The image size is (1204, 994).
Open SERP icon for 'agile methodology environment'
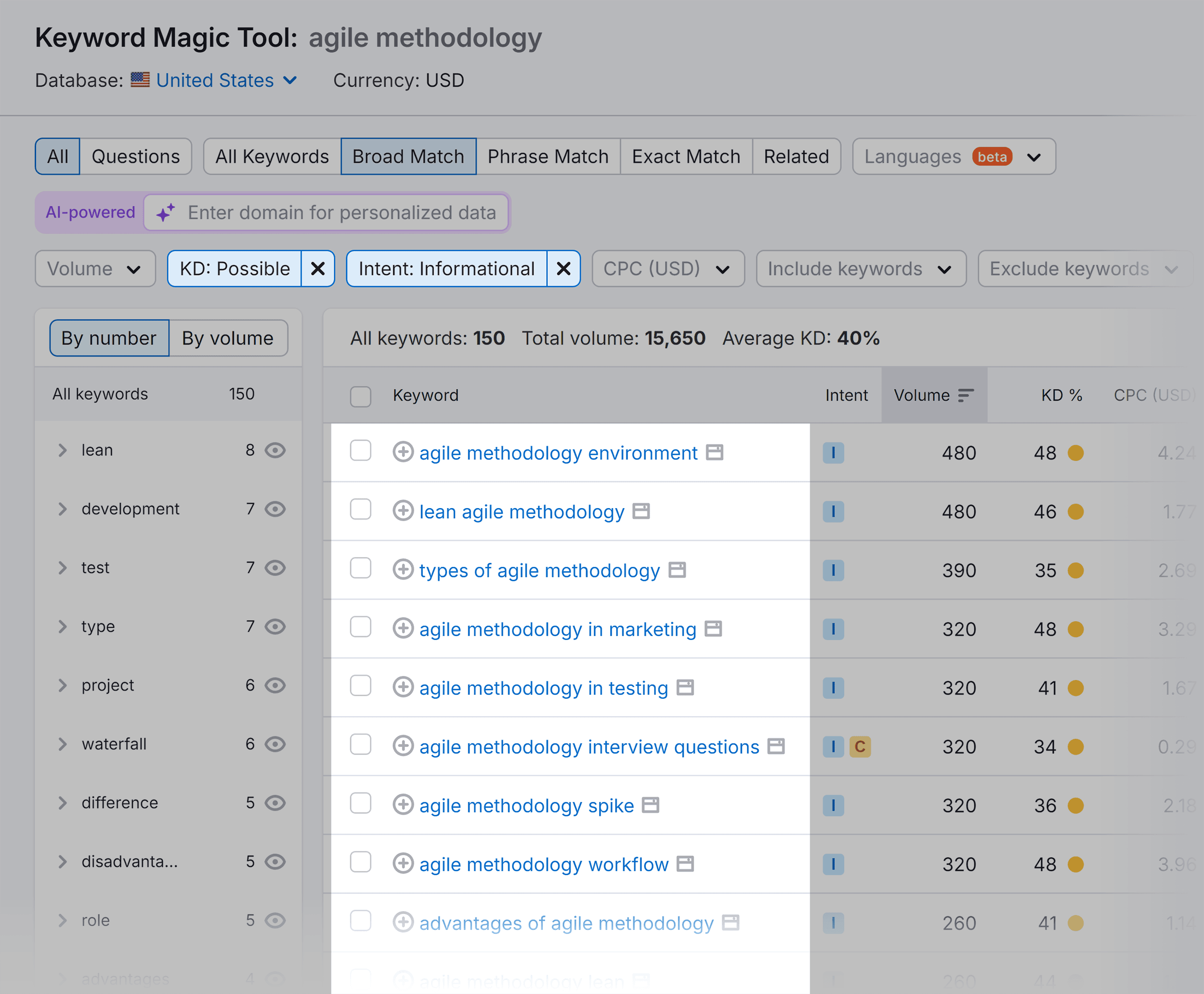tap(714, 452)
